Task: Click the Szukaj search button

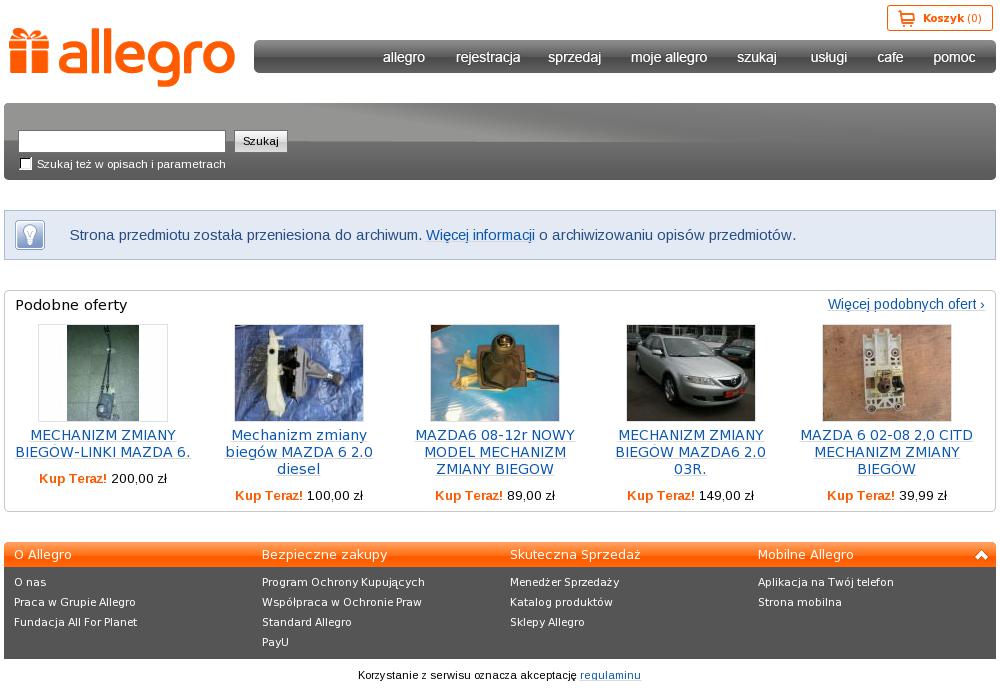Action: (261, 141)
